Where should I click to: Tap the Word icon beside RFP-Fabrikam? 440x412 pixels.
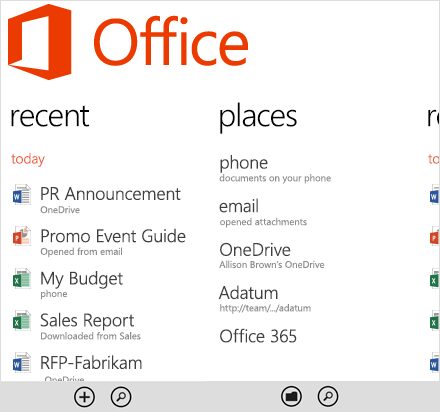coord(22,362)
